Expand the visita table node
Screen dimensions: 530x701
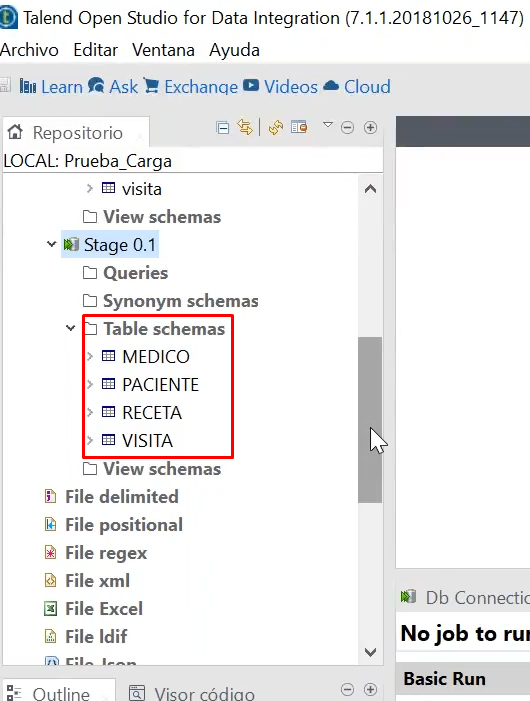point(90,189)
